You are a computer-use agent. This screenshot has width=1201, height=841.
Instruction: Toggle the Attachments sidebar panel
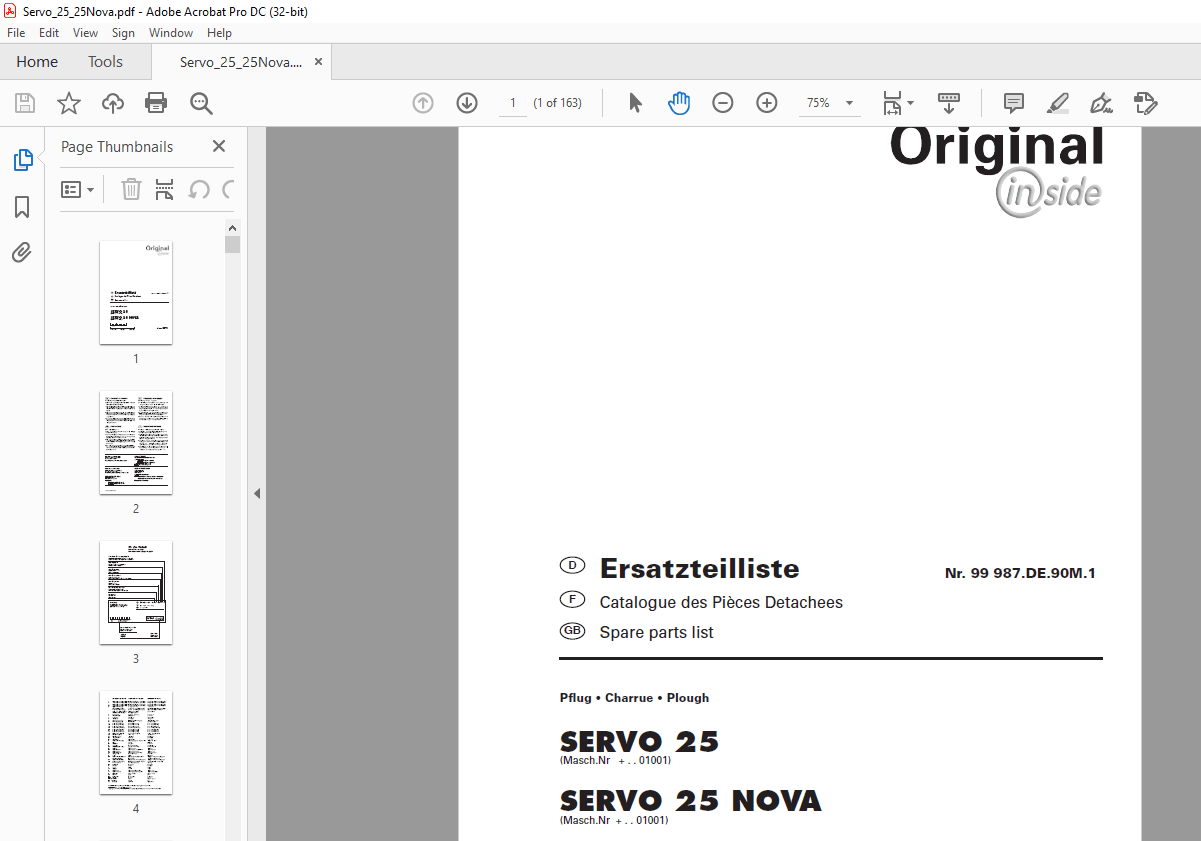(x=21, y=252)
